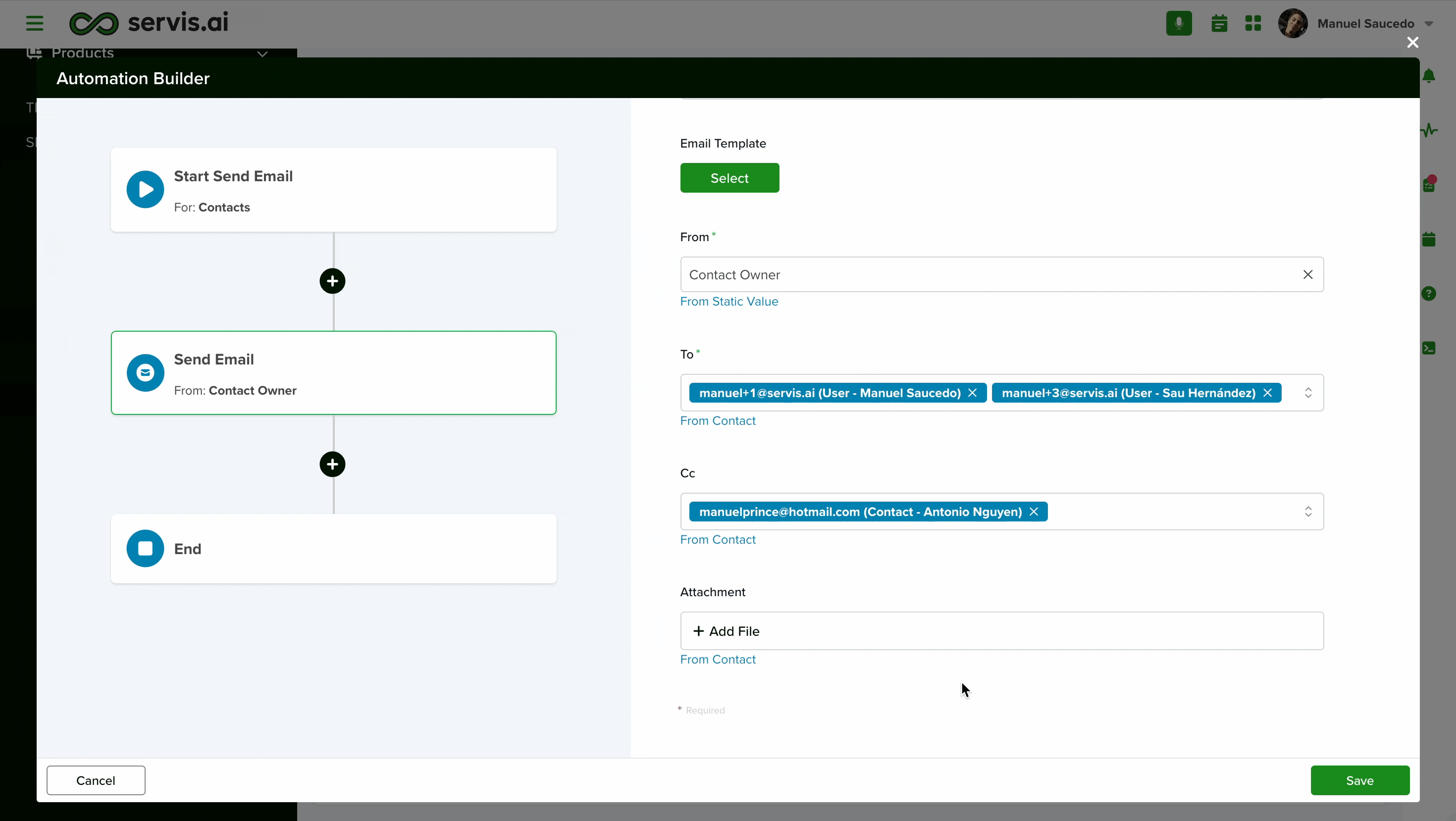
Task: Click the servis.ai logo
Action: click(x=149, y=23)
